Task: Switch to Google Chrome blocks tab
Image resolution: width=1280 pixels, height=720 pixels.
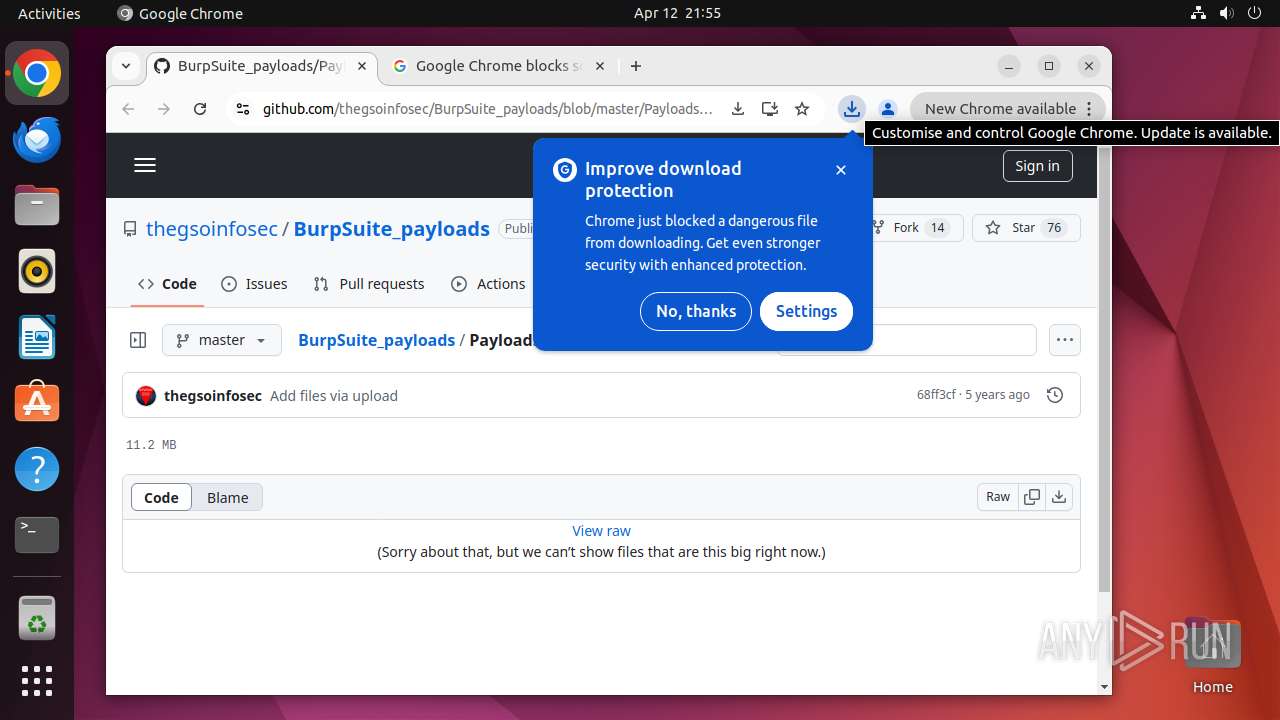Action: 498,66
